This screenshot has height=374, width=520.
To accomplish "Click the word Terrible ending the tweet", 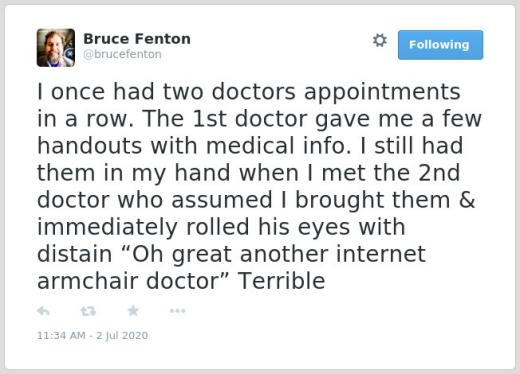I will tap(281, 281).
